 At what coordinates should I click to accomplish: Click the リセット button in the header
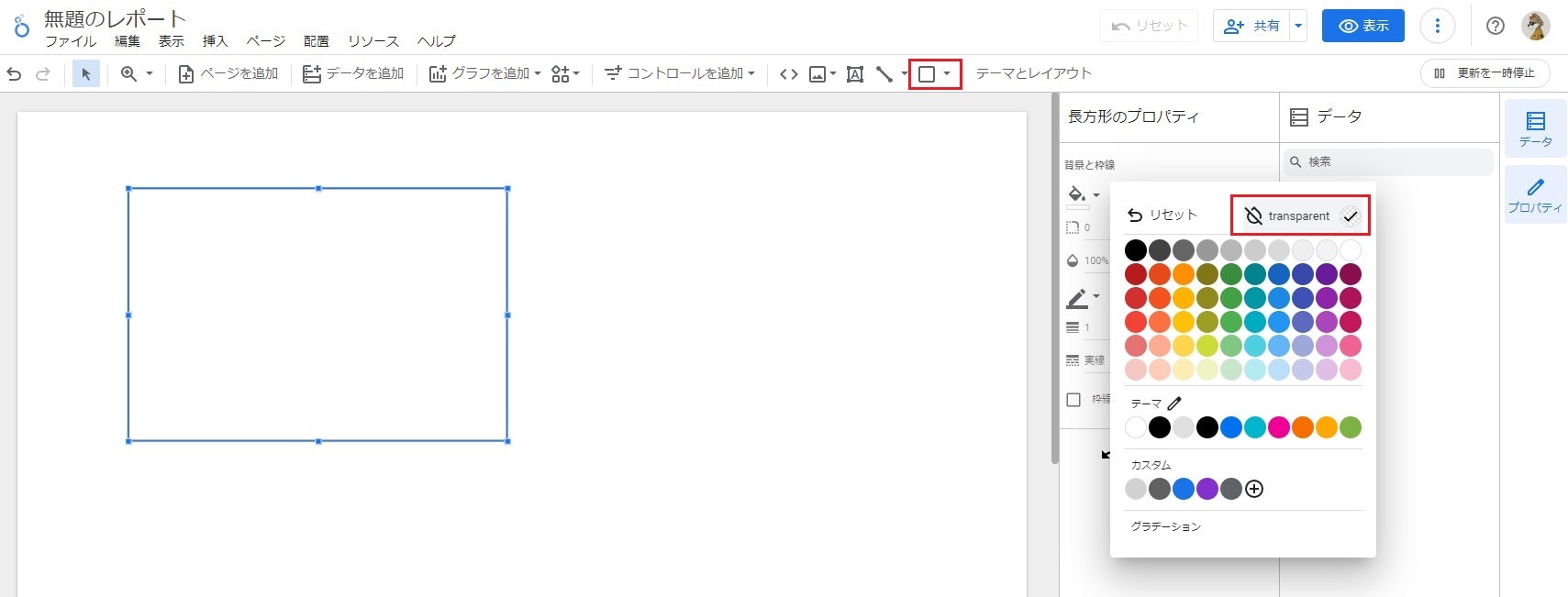1150,26
